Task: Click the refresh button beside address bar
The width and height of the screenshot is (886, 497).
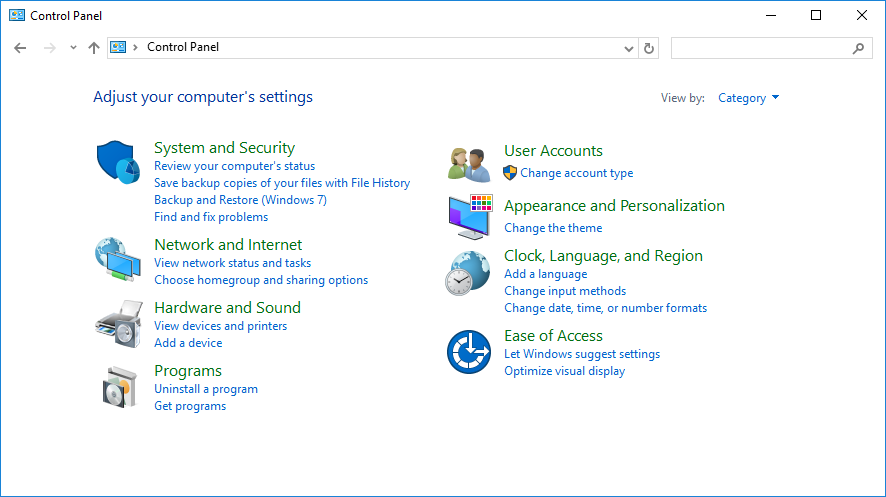Action: pyautogui.click(x=650, y=48)
